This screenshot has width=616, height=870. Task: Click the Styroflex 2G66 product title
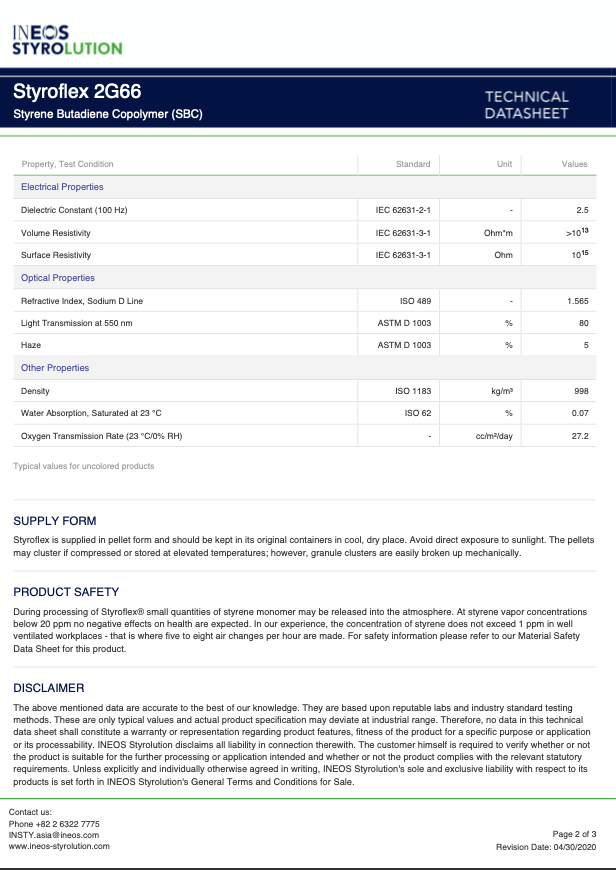pos(76,92)
